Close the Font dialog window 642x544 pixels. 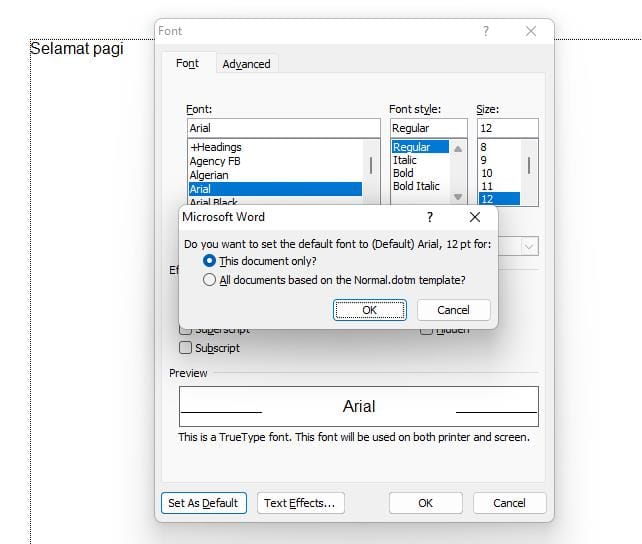531,31
